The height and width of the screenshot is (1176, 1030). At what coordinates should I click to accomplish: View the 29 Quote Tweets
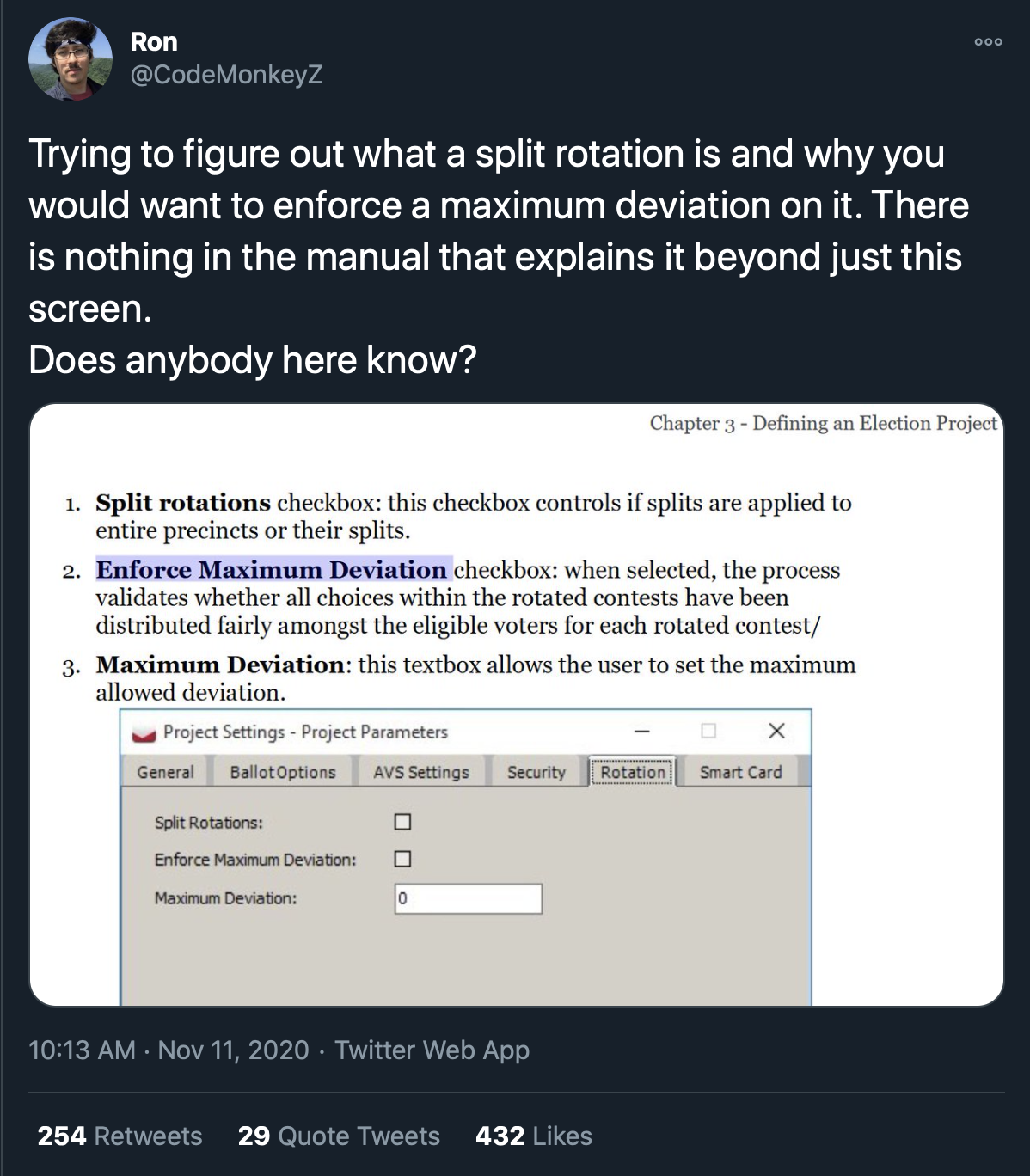tap(339, 1136)
